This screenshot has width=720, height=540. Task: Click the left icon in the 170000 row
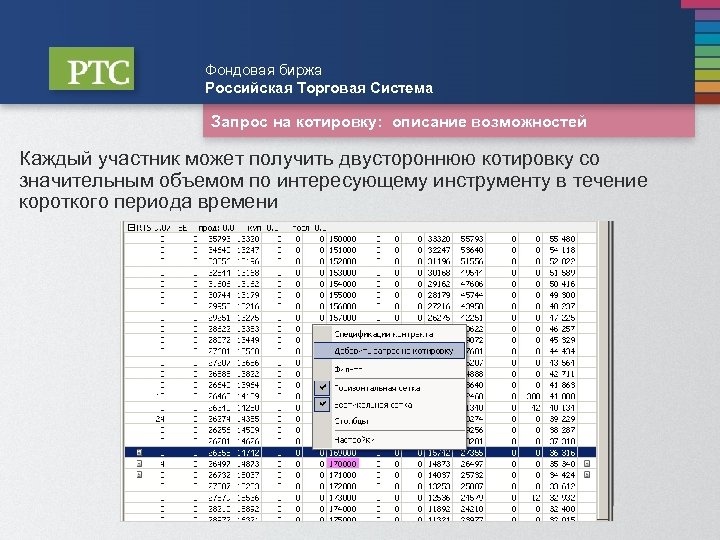[140, 464]
